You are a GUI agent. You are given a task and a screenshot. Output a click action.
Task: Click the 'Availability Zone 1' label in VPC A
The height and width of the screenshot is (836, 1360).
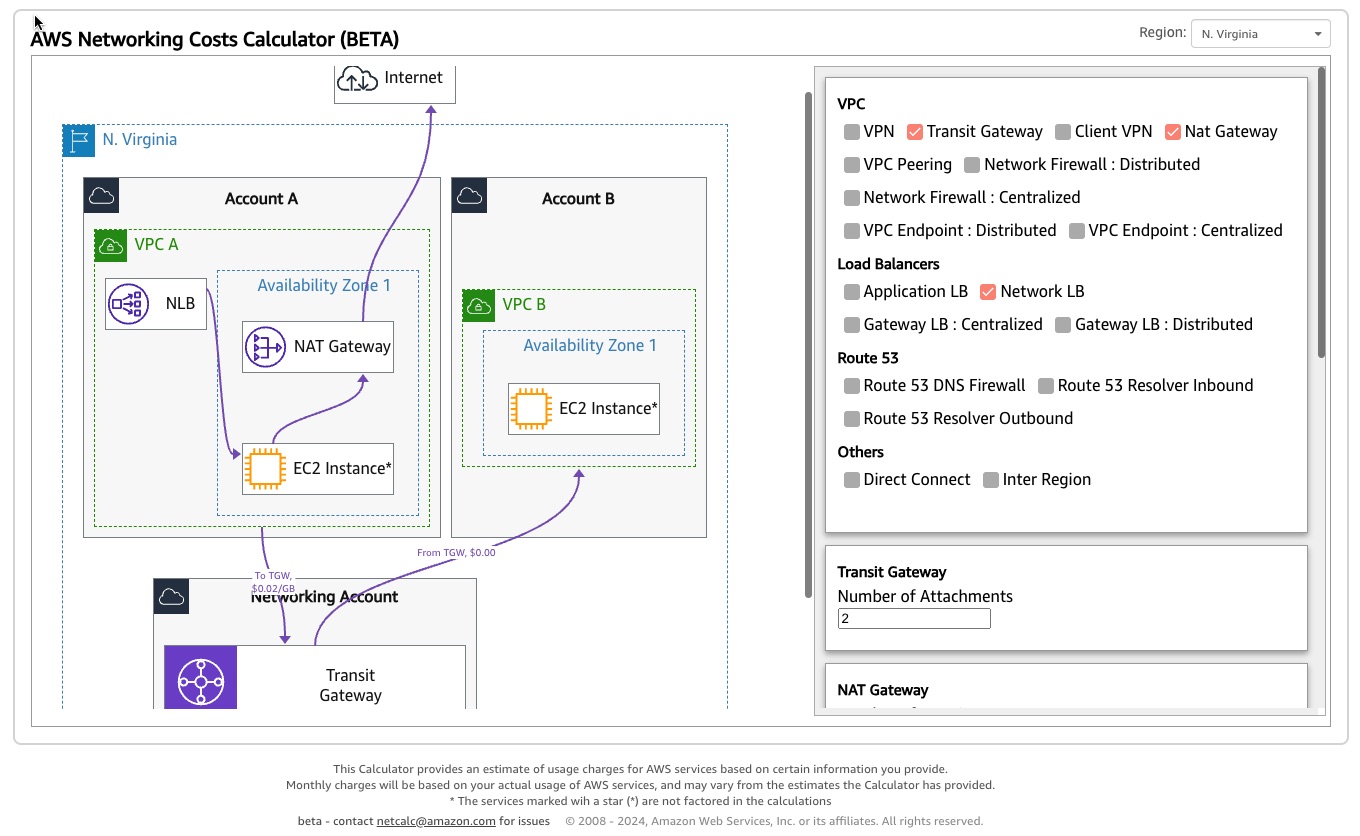pos(324,286)
